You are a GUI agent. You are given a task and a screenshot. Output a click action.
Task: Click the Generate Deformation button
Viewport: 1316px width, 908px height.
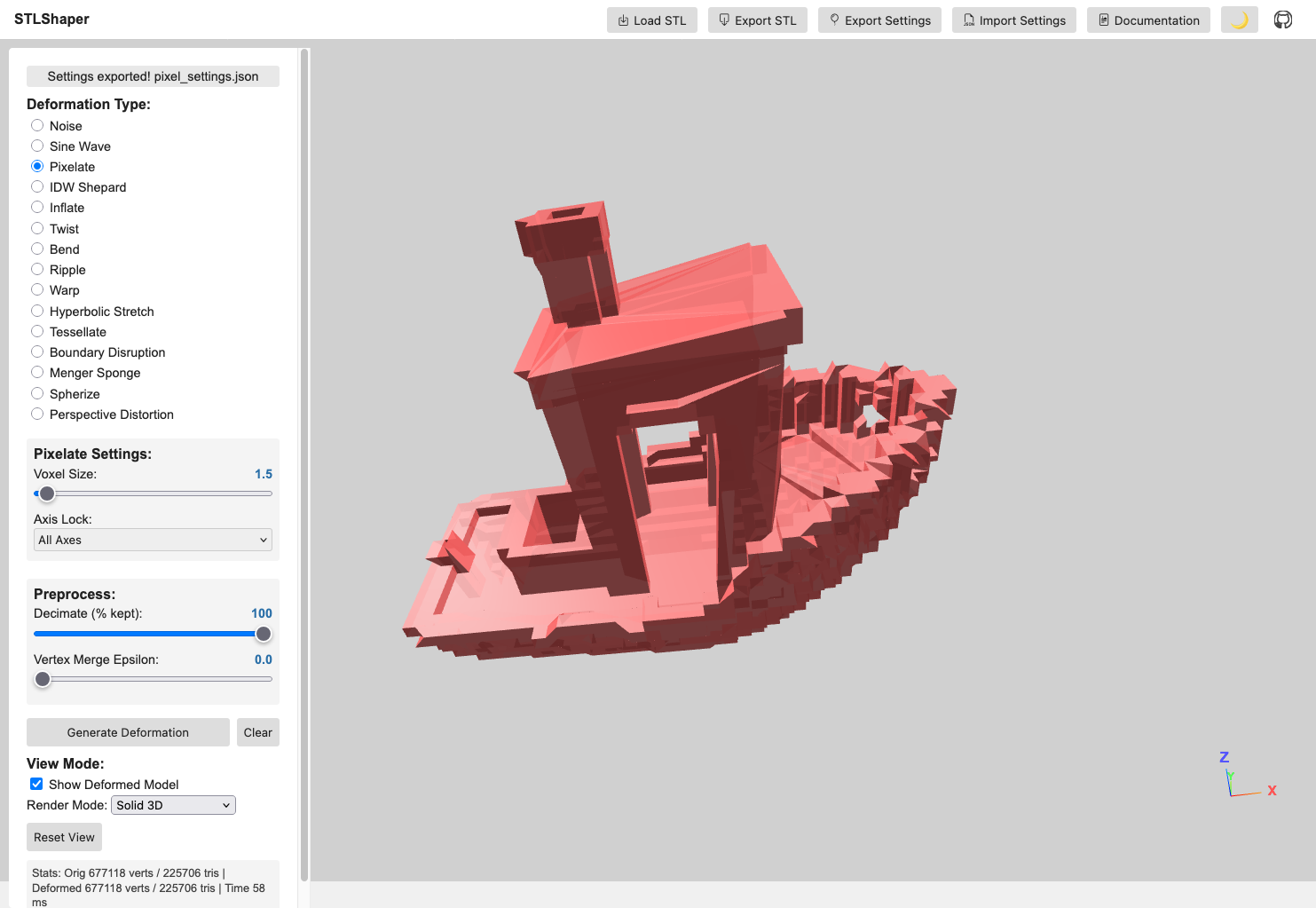pyautogui.click(x=128, y=732)
